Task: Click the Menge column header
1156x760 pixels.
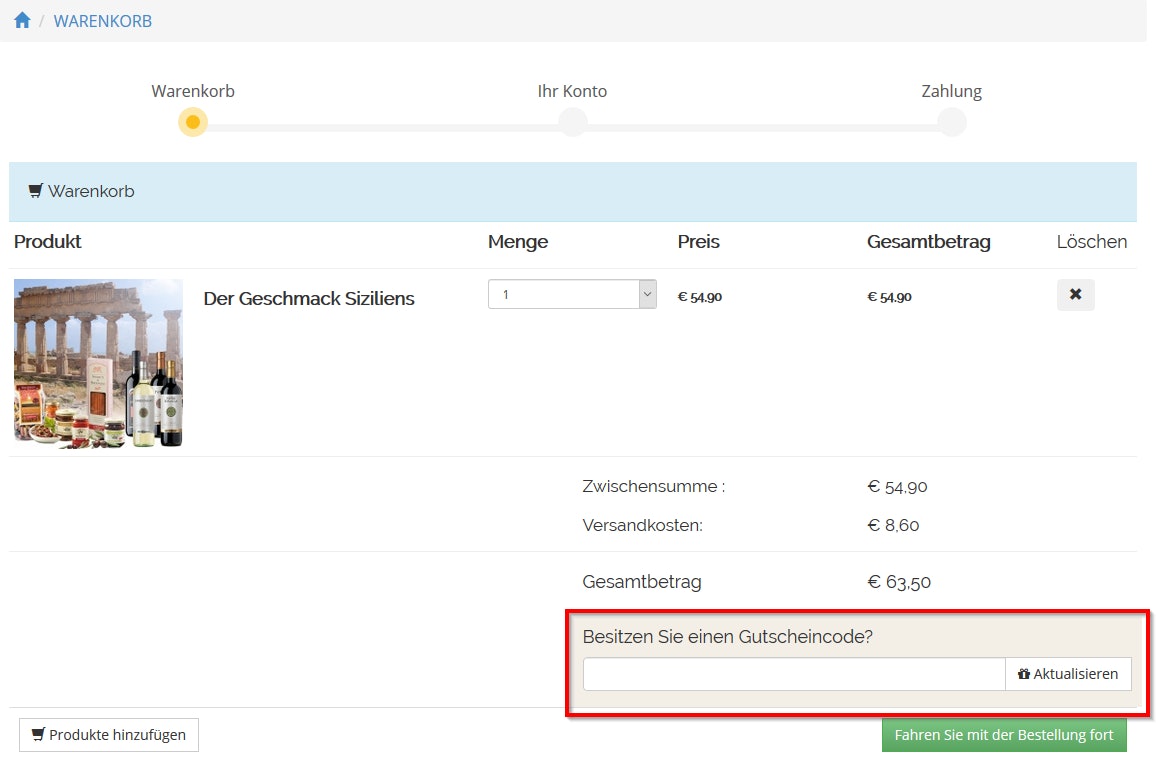Action: pos(518,242)
